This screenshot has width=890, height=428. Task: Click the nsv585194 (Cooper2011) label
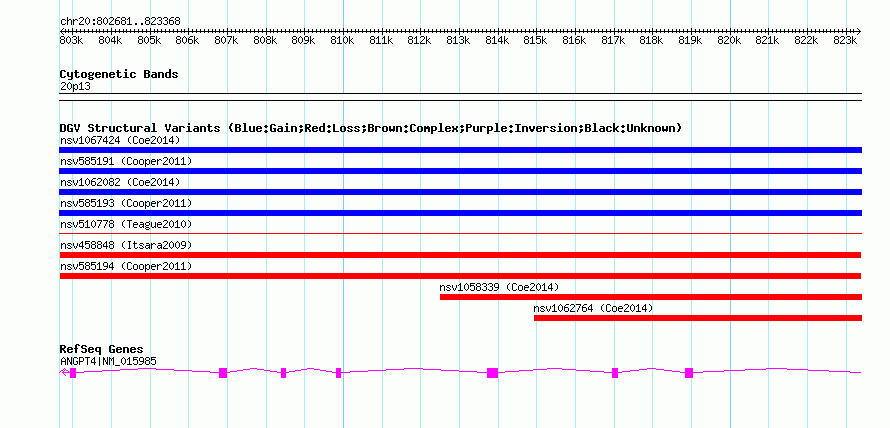(x=126, y=266)
